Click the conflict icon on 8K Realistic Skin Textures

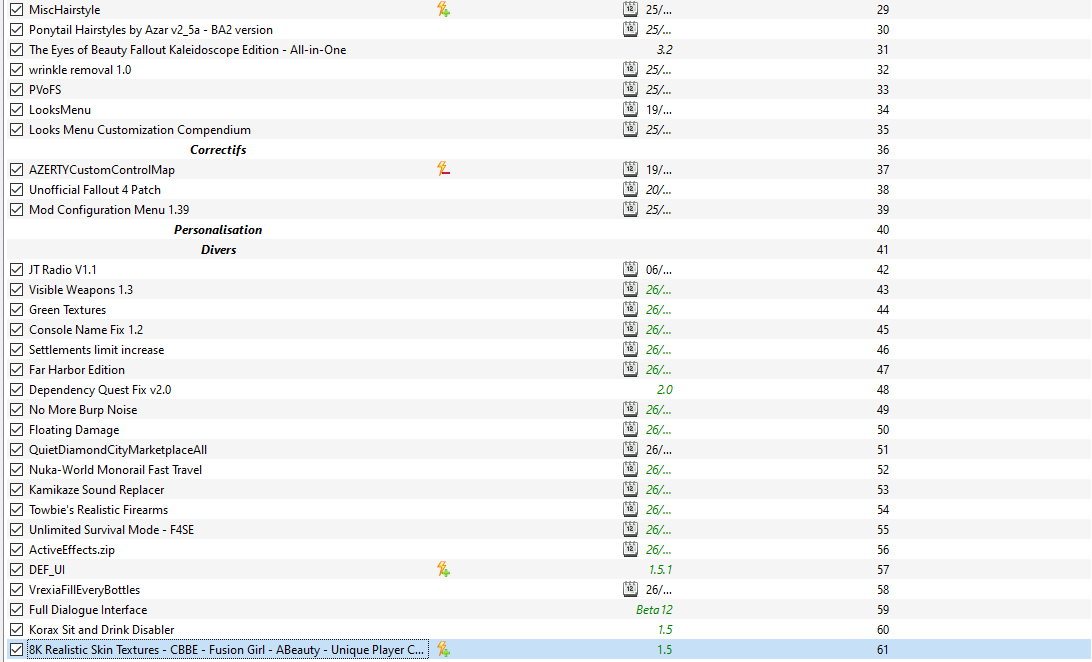coord(443,650)
